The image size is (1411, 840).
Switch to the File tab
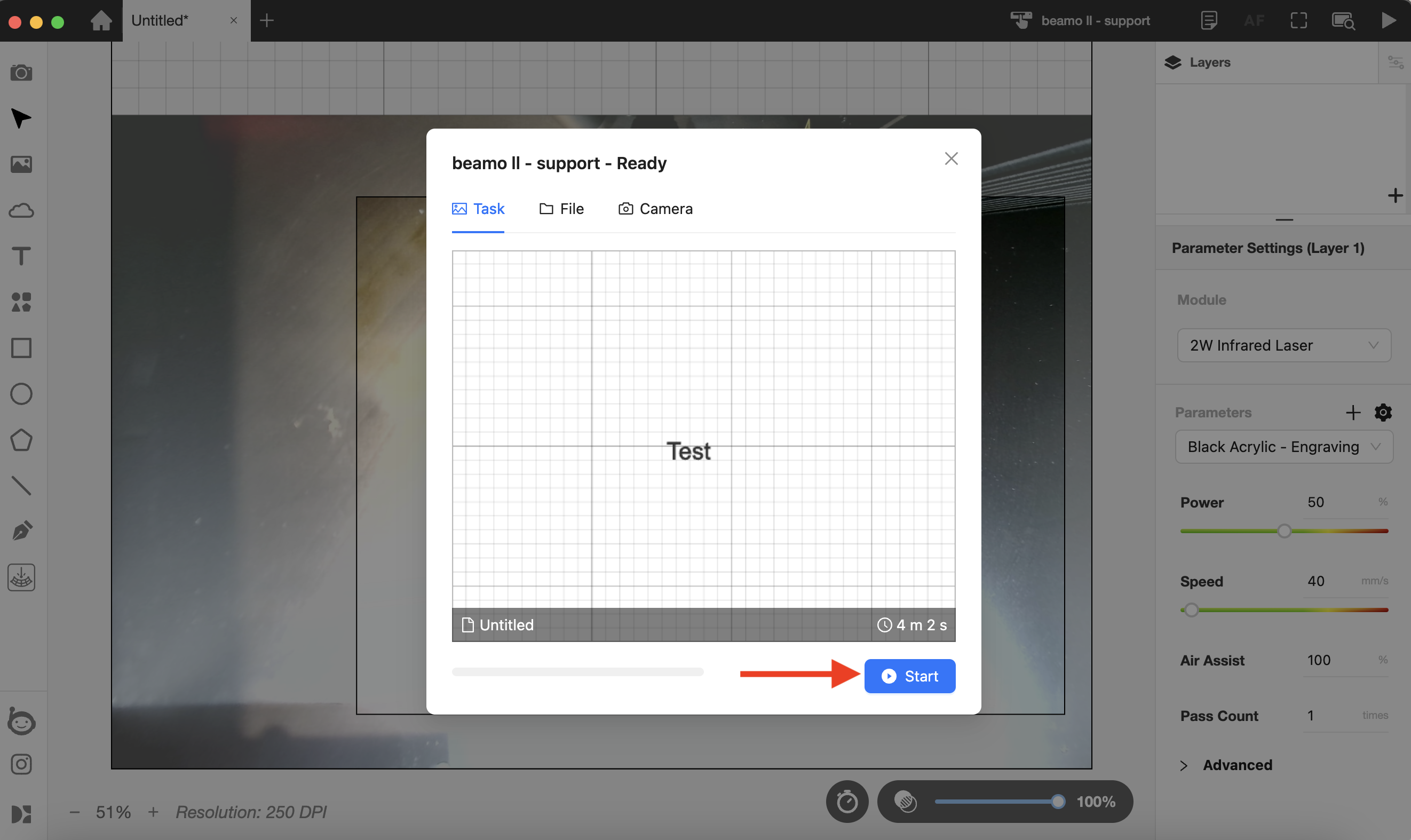click(561, 209)
